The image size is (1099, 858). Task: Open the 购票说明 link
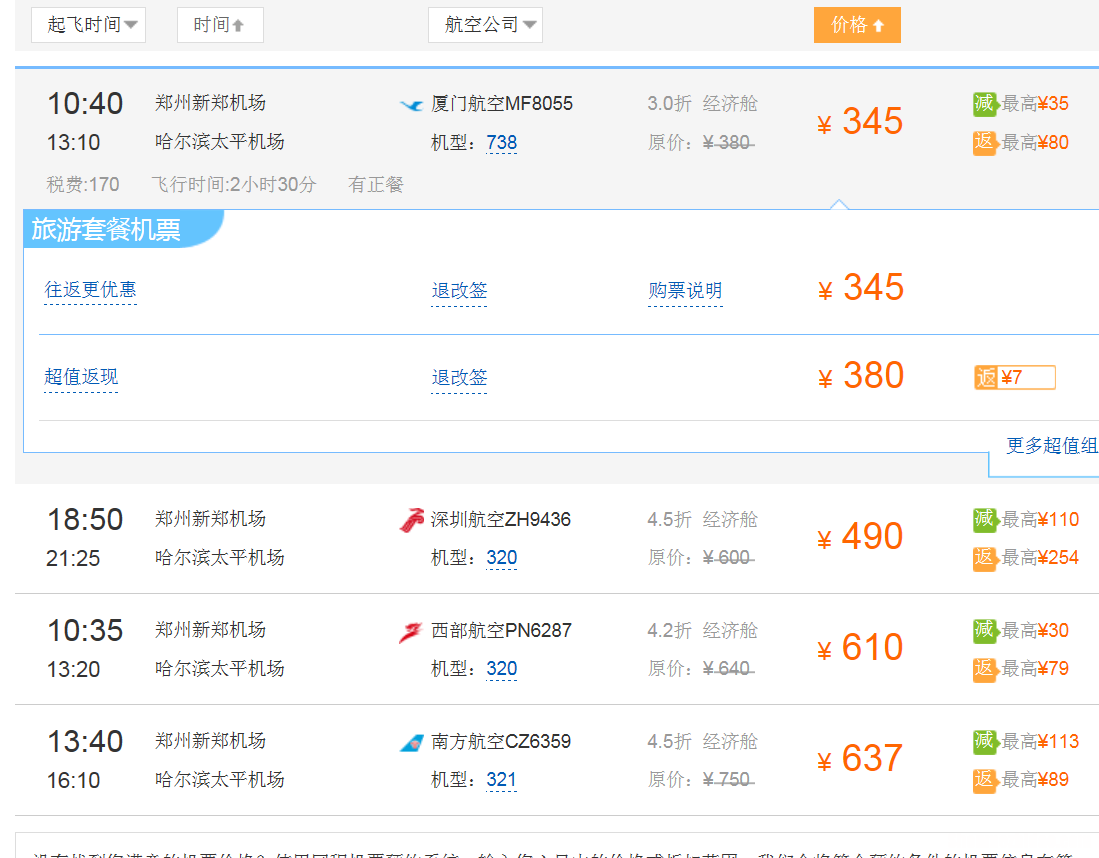pyautogui.click(x=685, y=291)
